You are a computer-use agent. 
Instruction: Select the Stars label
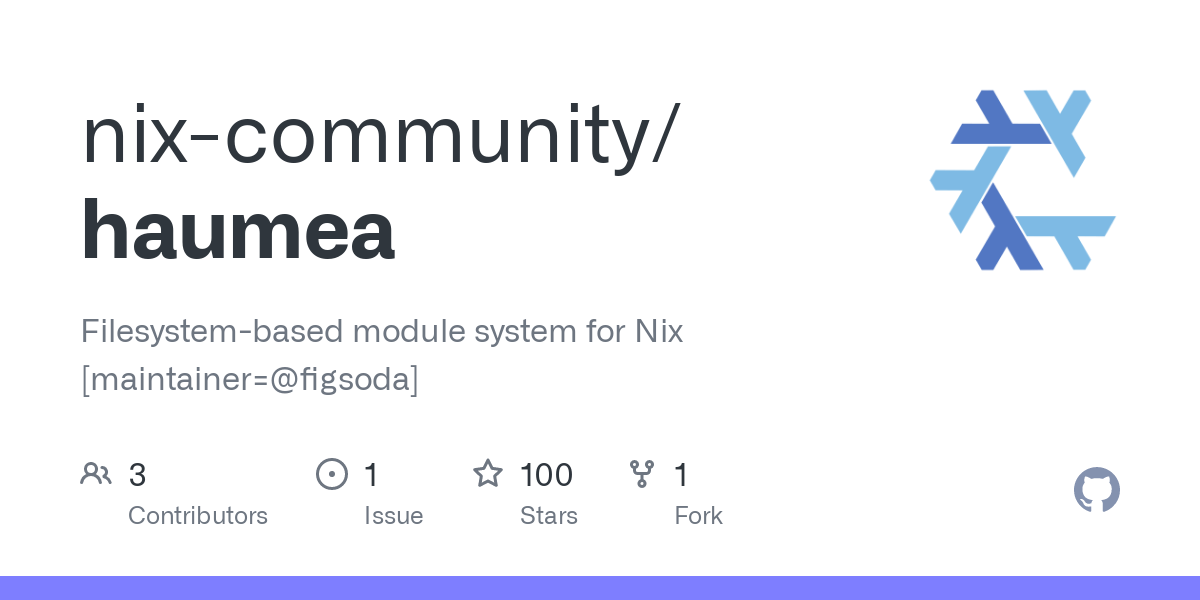pos(549,515)
